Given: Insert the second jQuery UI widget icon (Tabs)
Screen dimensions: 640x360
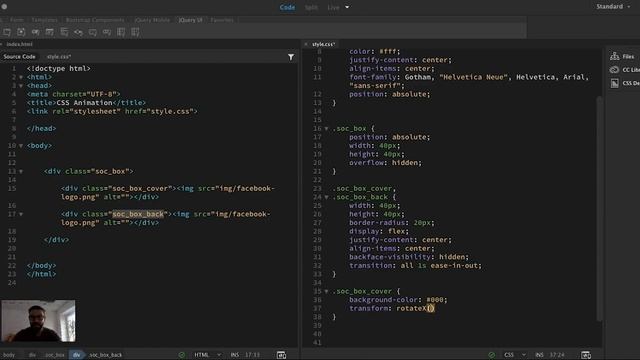Looking at the screenshot, I should (21, 32).
